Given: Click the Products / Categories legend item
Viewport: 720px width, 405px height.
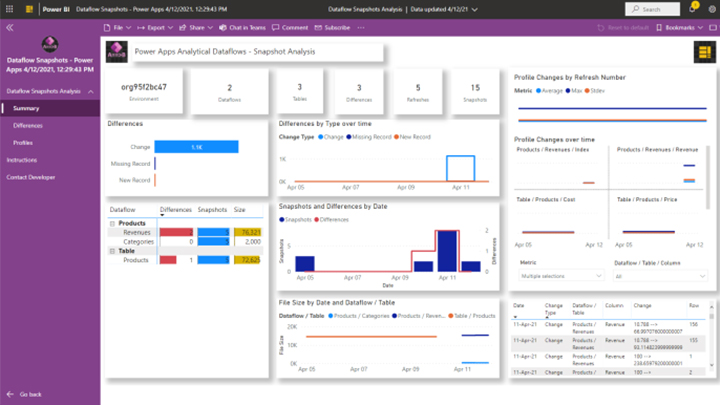Looking at the screenshot, I should click(x=359, y=316).
